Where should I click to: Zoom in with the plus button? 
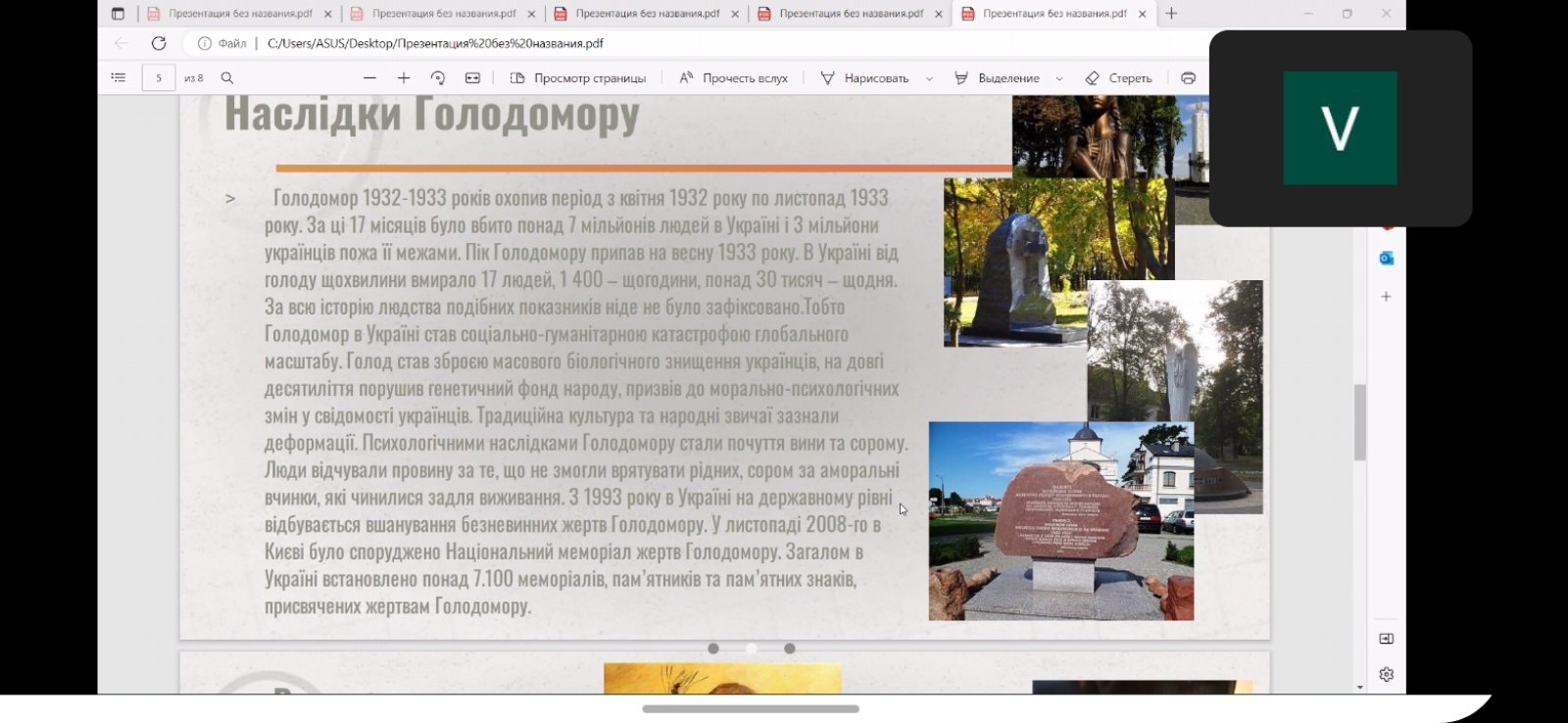(x=404, y=77)
